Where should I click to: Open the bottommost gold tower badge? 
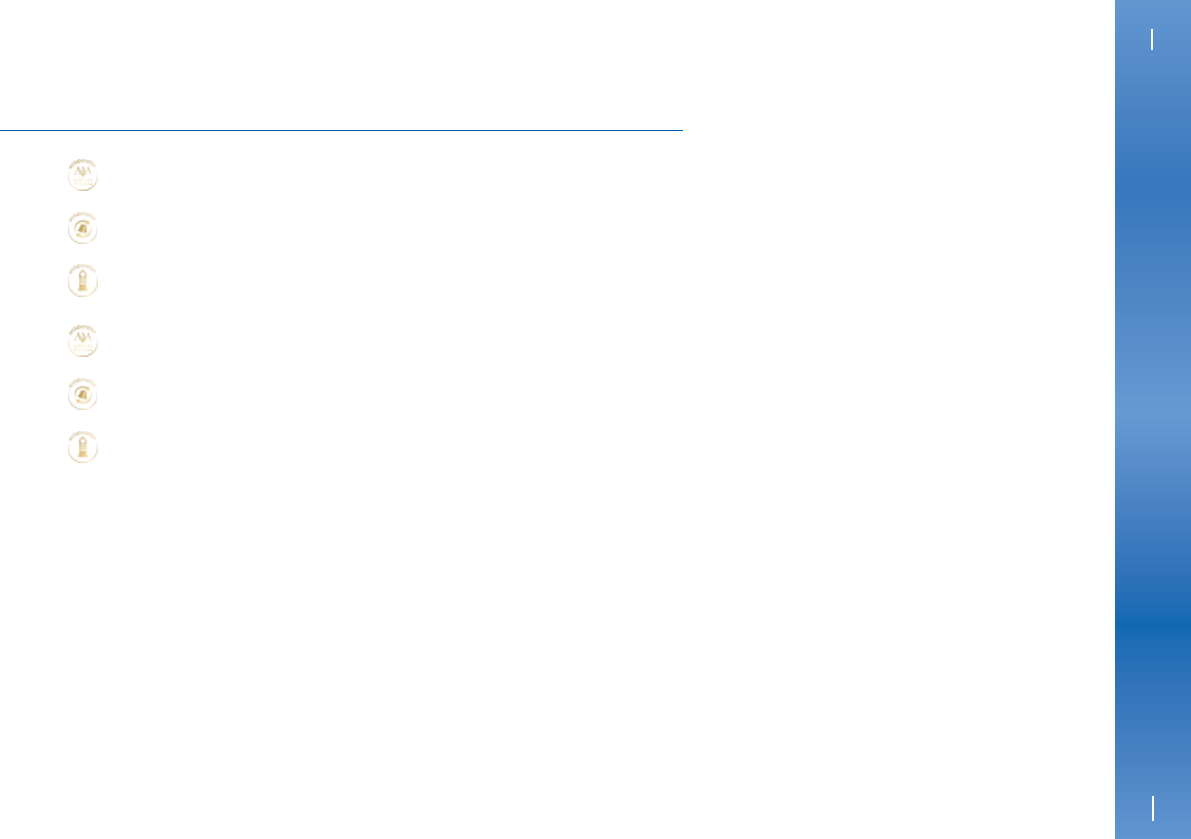coord(83,447)
